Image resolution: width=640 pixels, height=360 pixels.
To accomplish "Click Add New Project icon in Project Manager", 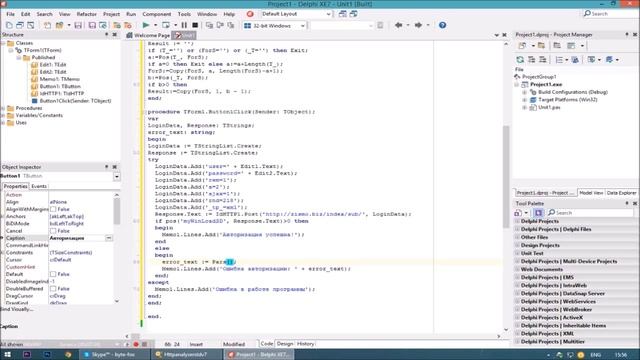I will (522, 46).
